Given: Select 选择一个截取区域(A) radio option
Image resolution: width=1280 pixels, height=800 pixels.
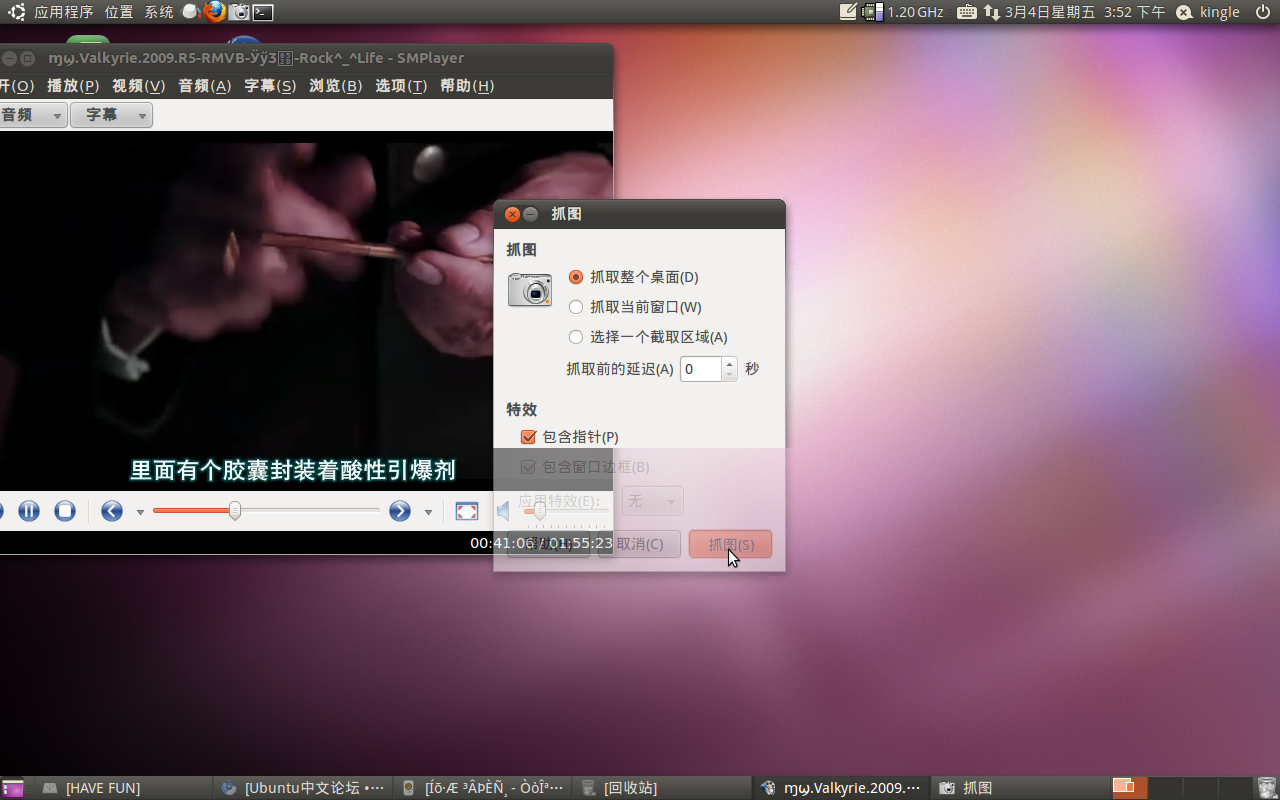Looking at the screenshot, I should tap(648, 337).
